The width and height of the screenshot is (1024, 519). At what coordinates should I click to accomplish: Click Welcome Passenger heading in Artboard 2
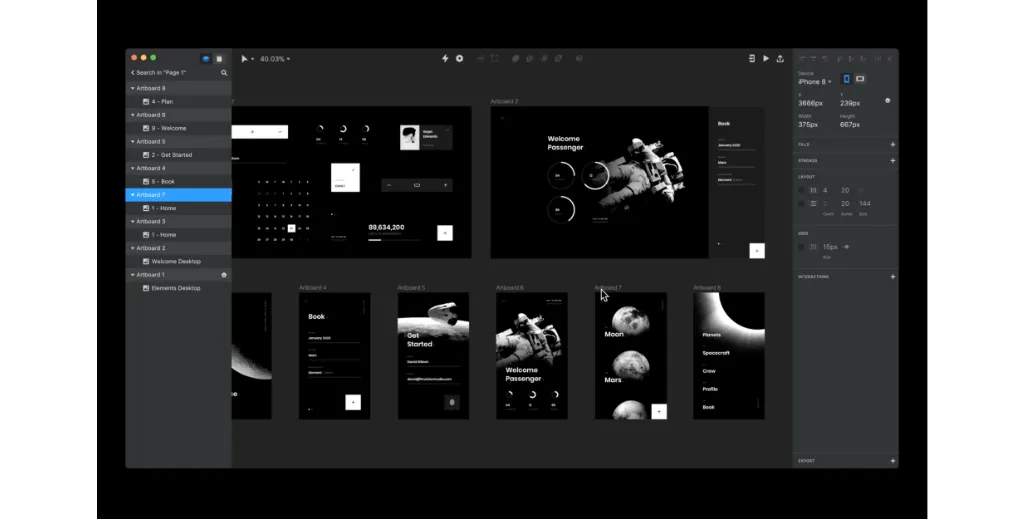click(x=565, y=143)
